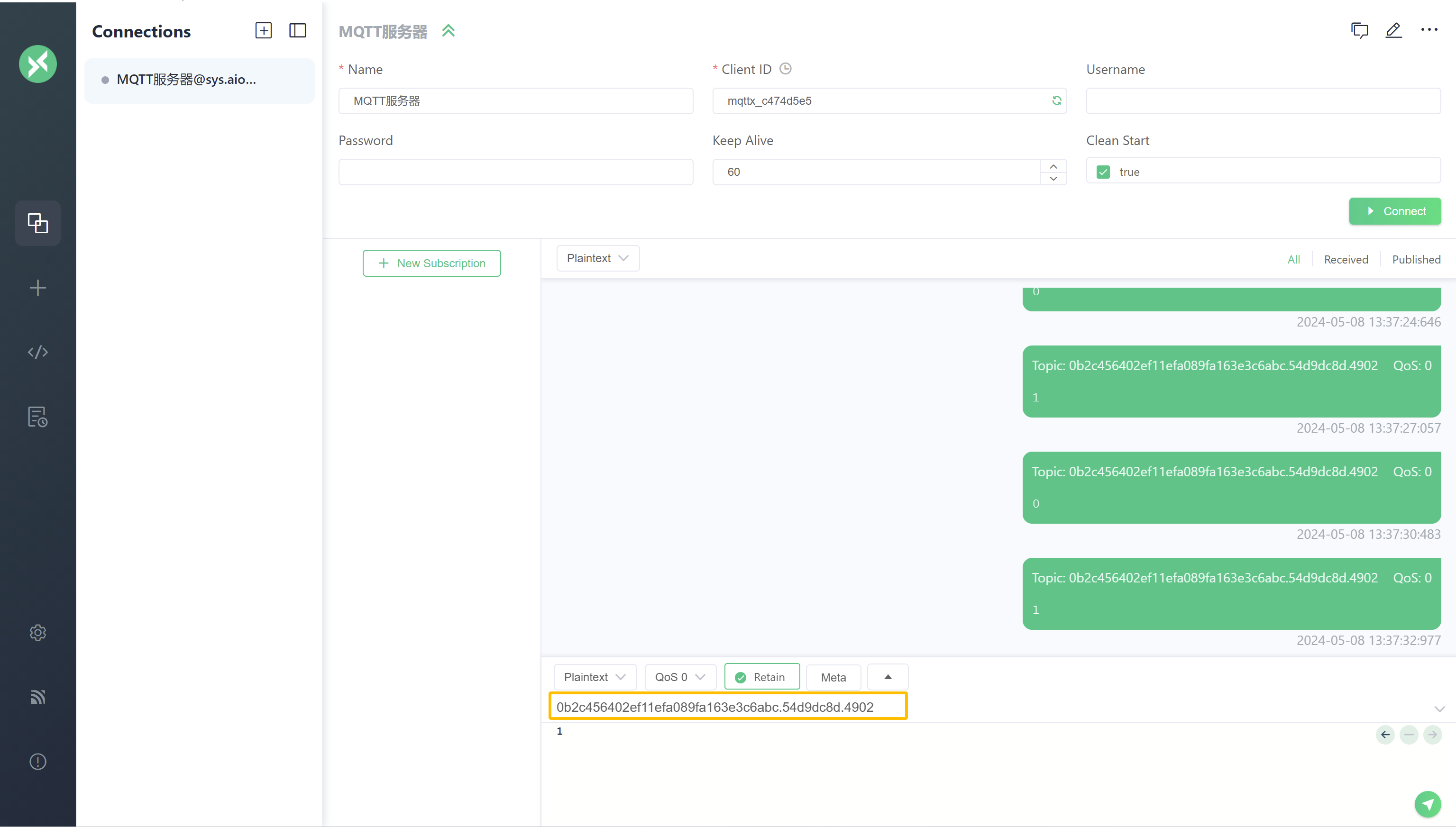
Task: Click New Subscription button
Action: coord(431,264)
